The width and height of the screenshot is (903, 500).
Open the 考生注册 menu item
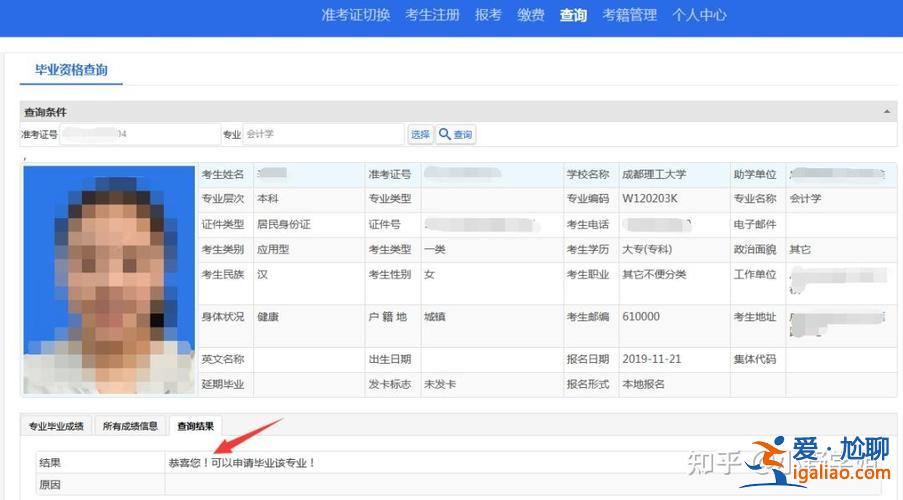[432, 15]
